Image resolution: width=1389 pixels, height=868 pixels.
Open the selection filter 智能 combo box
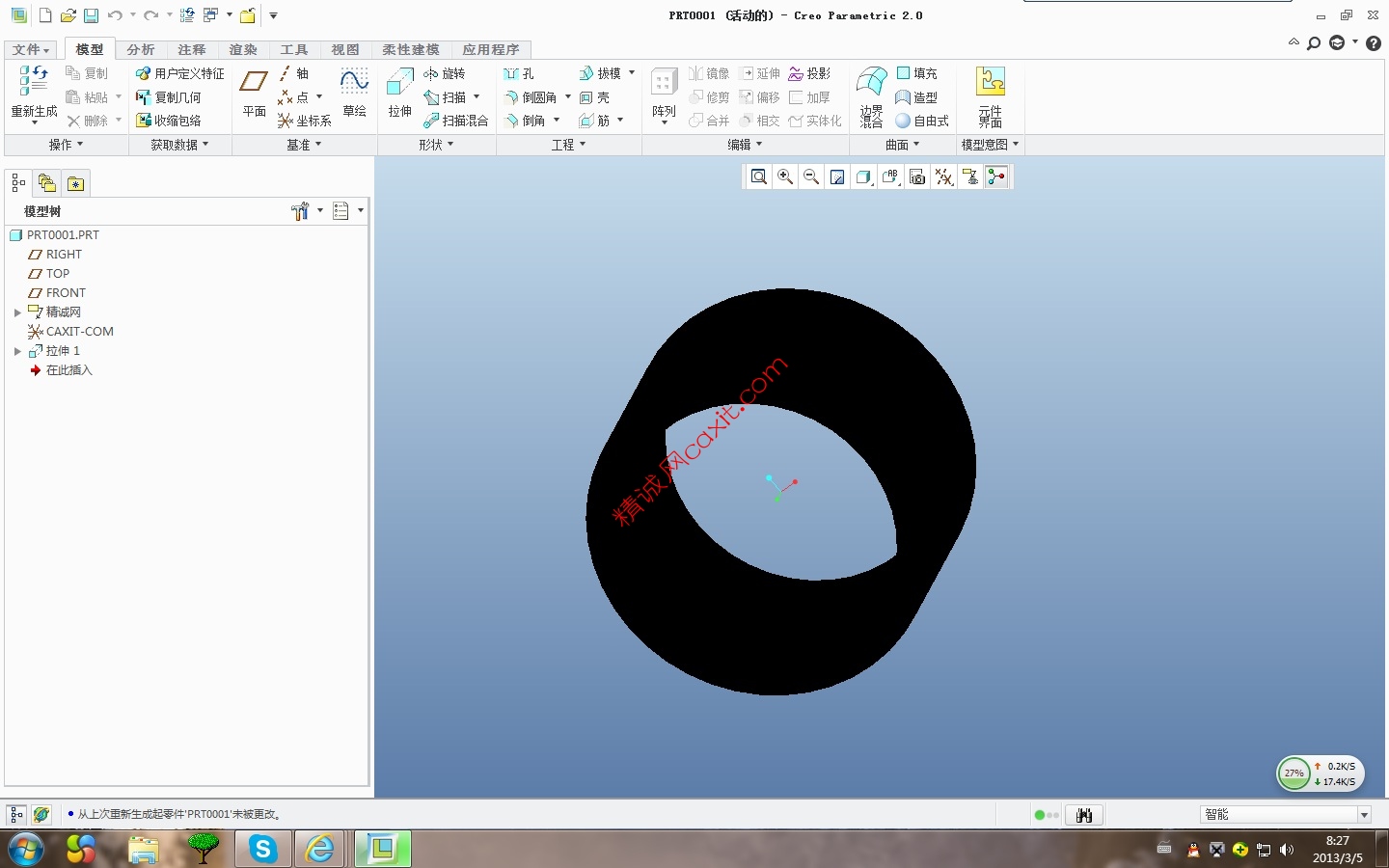tap(1287, 814)
